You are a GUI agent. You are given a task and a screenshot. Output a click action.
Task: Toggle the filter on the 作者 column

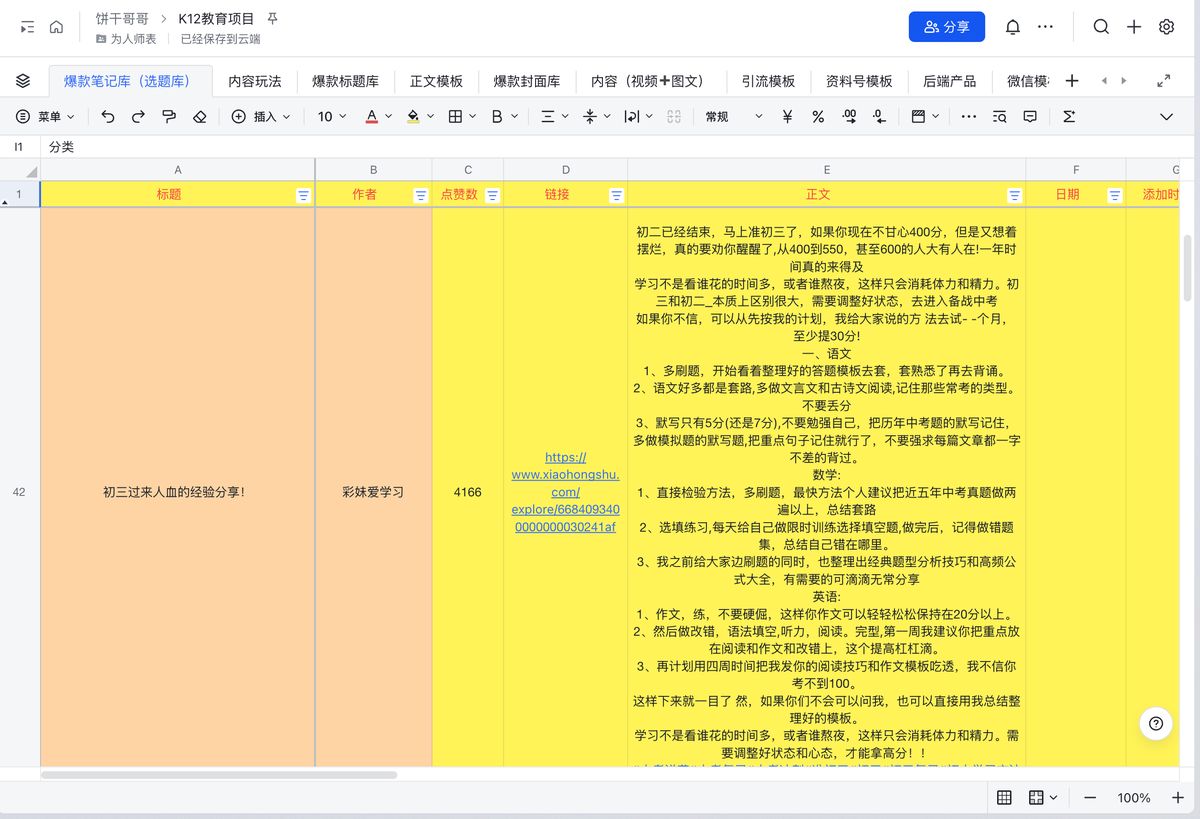[x=420, y=195]
